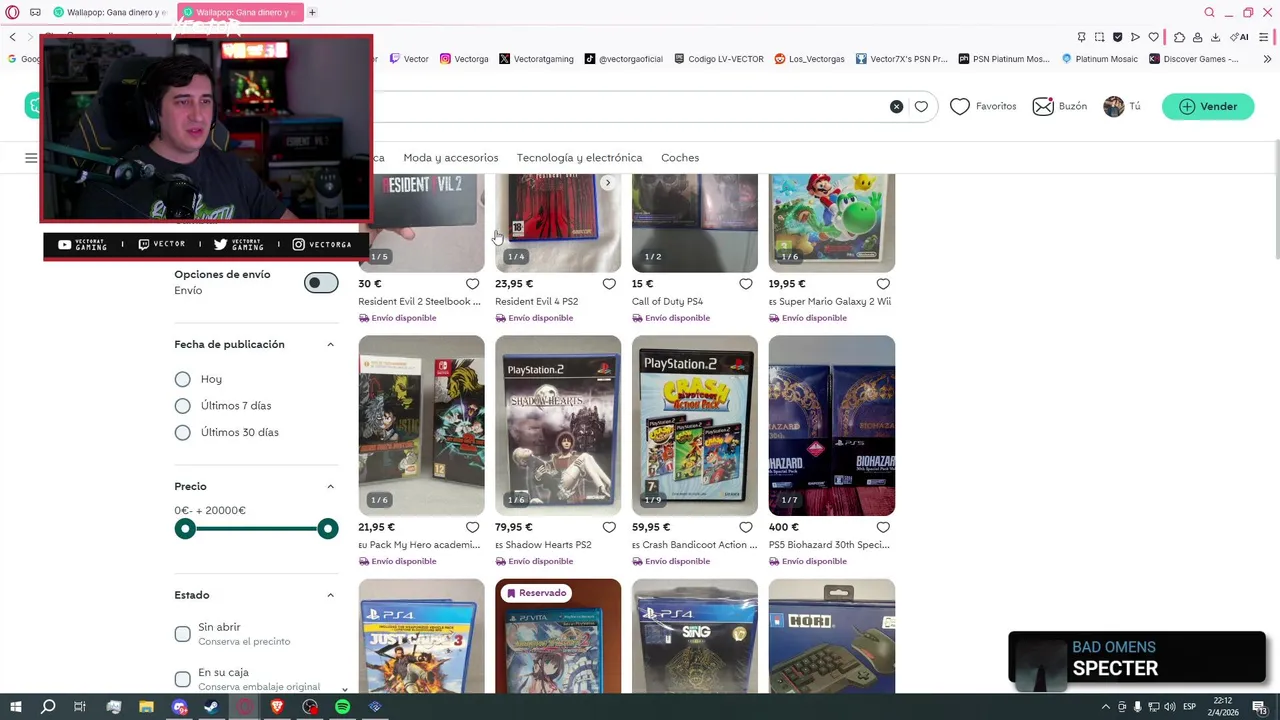The width and height of the screenshot is (1280, 720).
Task: Open Codigo LV-VECTOR bookmark
Action: [718, 59]
